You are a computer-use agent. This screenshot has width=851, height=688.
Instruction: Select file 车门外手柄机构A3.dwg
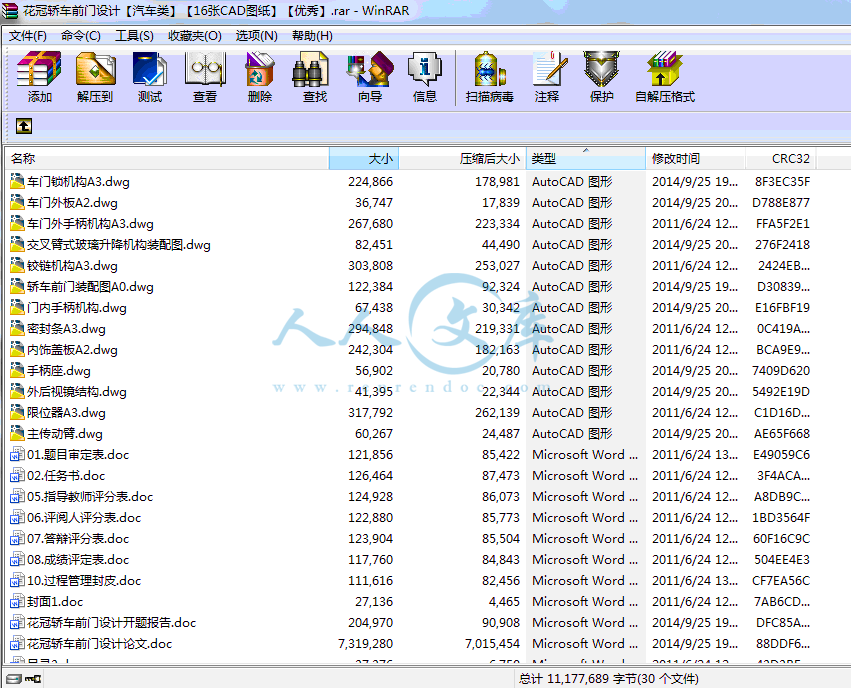90,224
